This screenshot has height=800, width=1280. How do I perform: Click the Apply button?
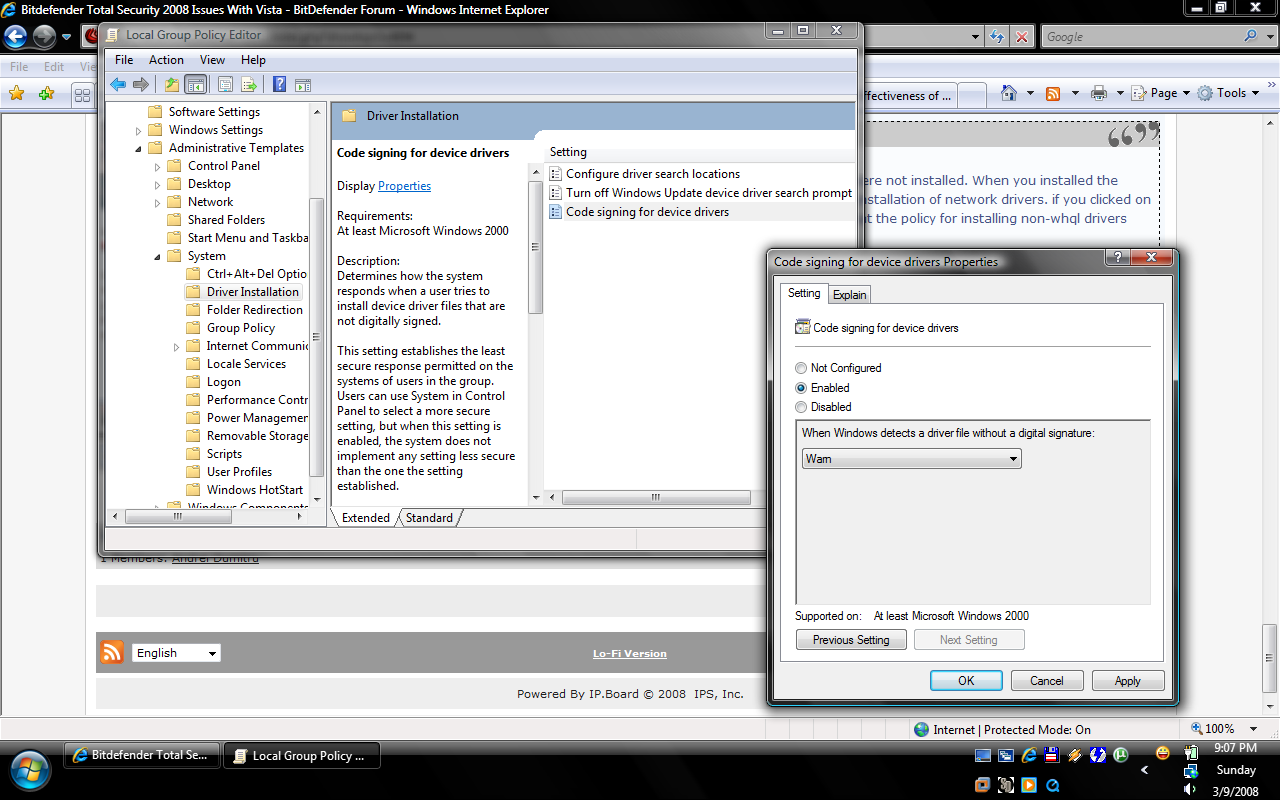(x=1127, y=681)
